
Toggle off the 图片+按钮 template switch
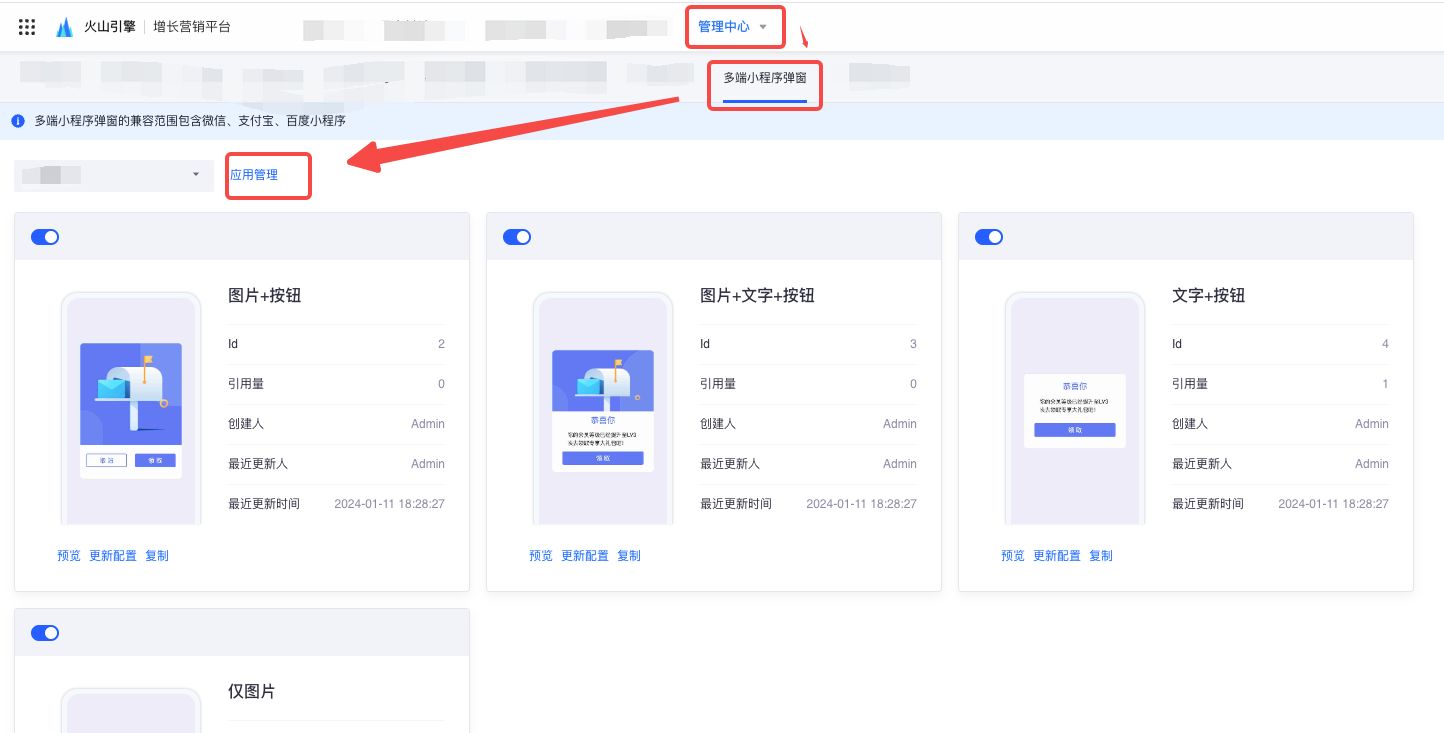coord(45,237)
